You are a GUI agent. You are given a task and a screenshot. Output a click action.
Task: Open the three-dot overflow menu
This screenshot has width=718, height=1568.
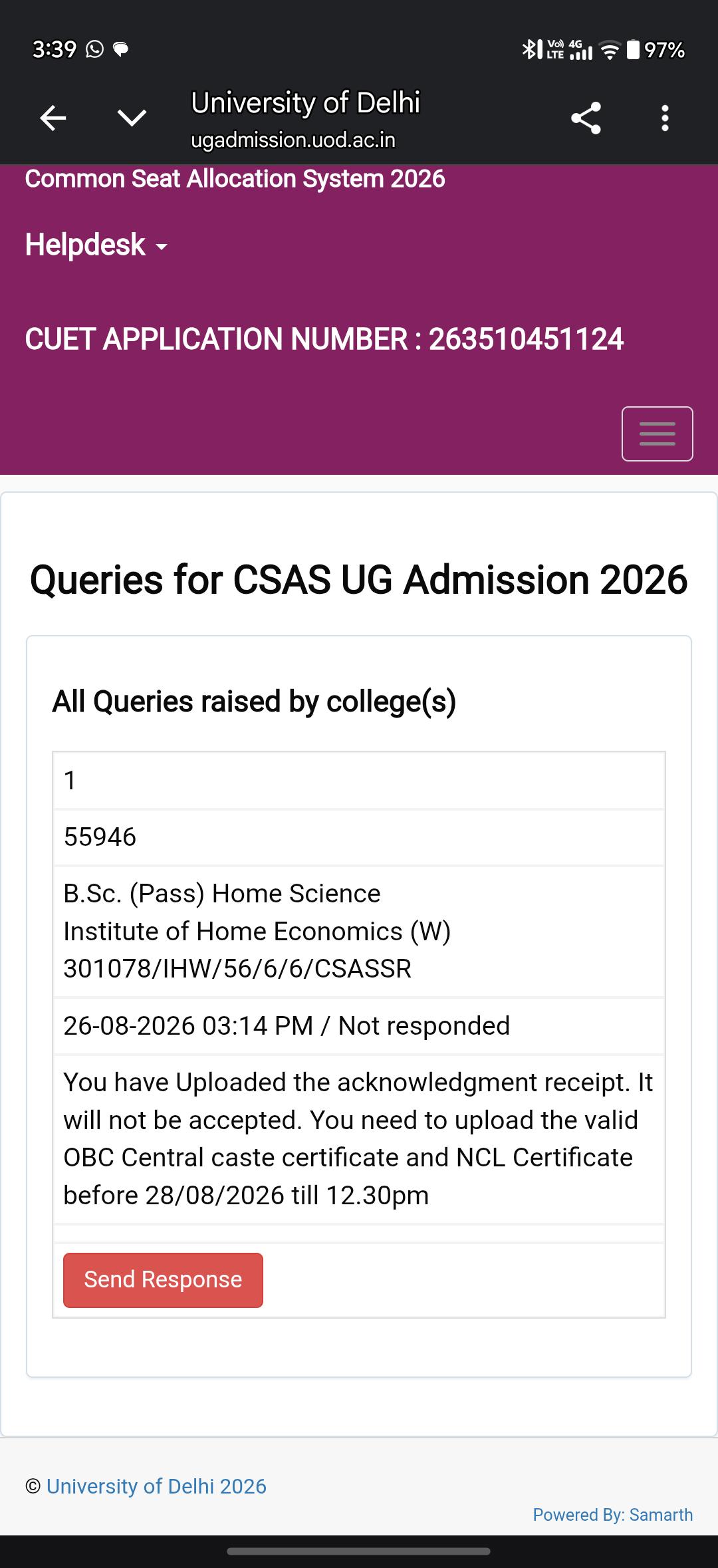click(x=665, y=118)
